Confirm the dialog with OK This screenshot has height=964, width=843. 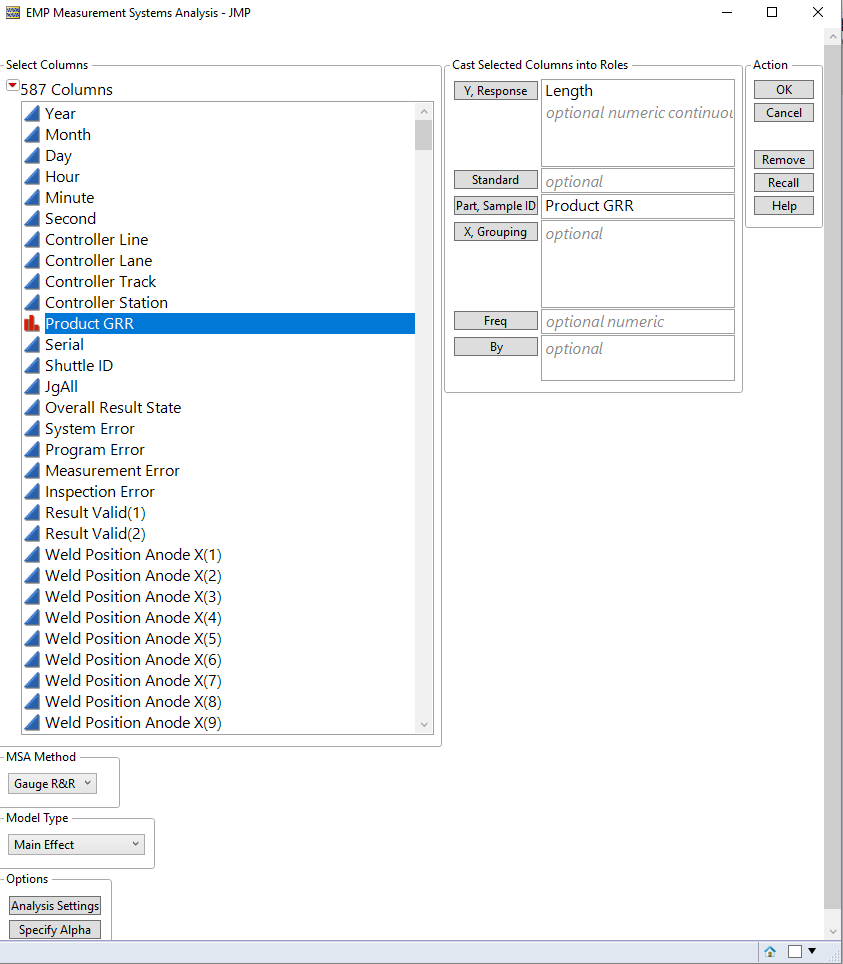point(784,90)
